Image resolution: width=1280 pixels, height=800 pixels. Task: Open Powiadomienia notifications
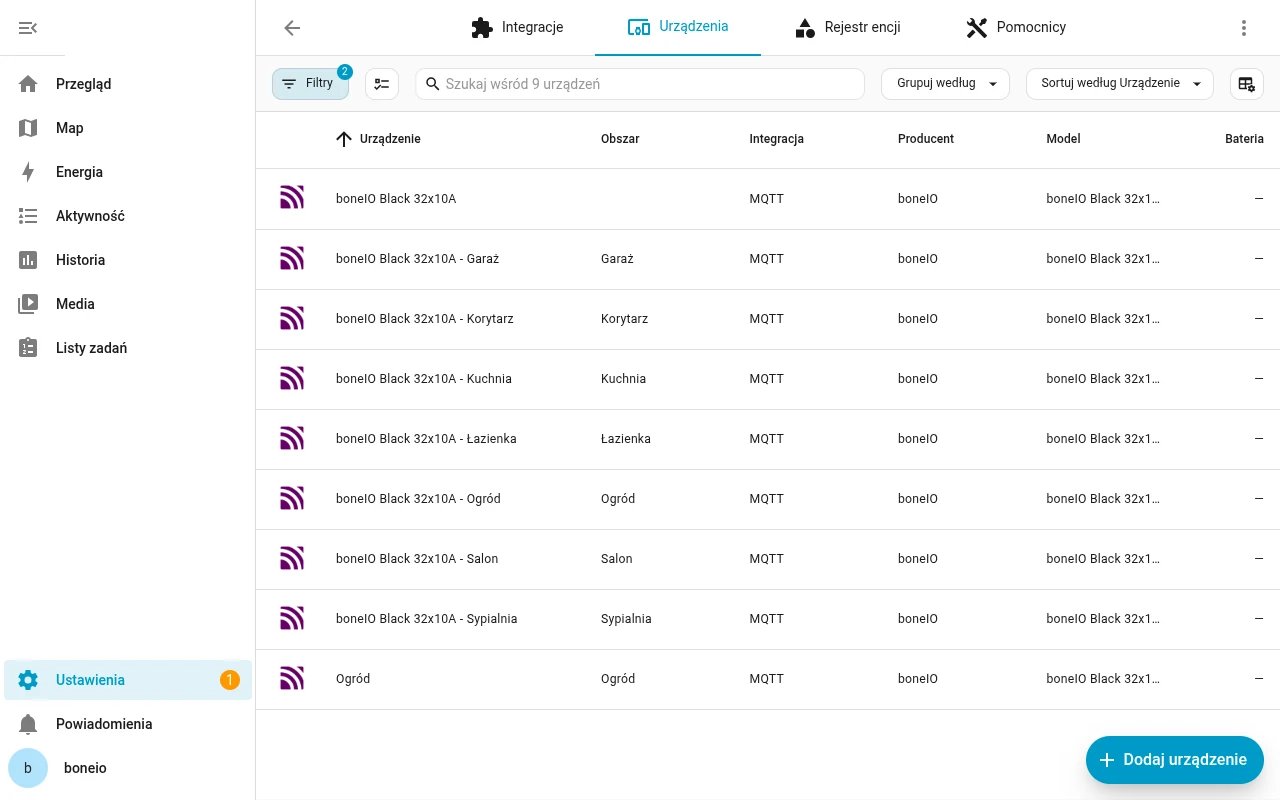click(128, 724)
